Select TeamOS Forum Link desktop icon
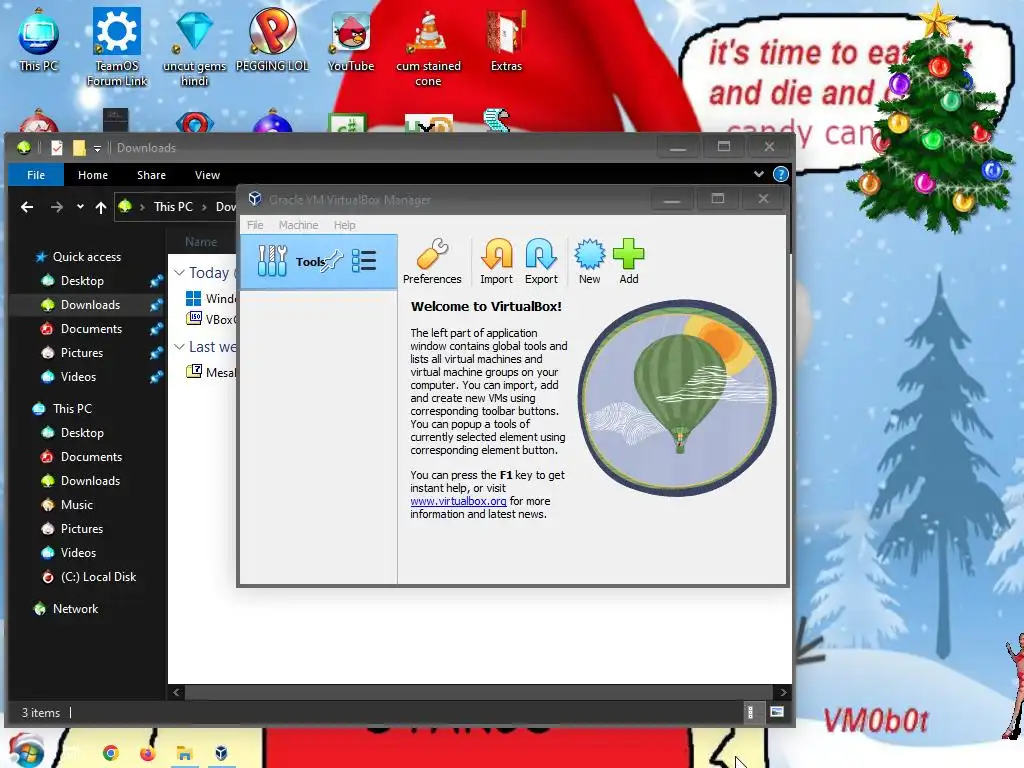Screen dimensions: 1024x768 point(116,47)
